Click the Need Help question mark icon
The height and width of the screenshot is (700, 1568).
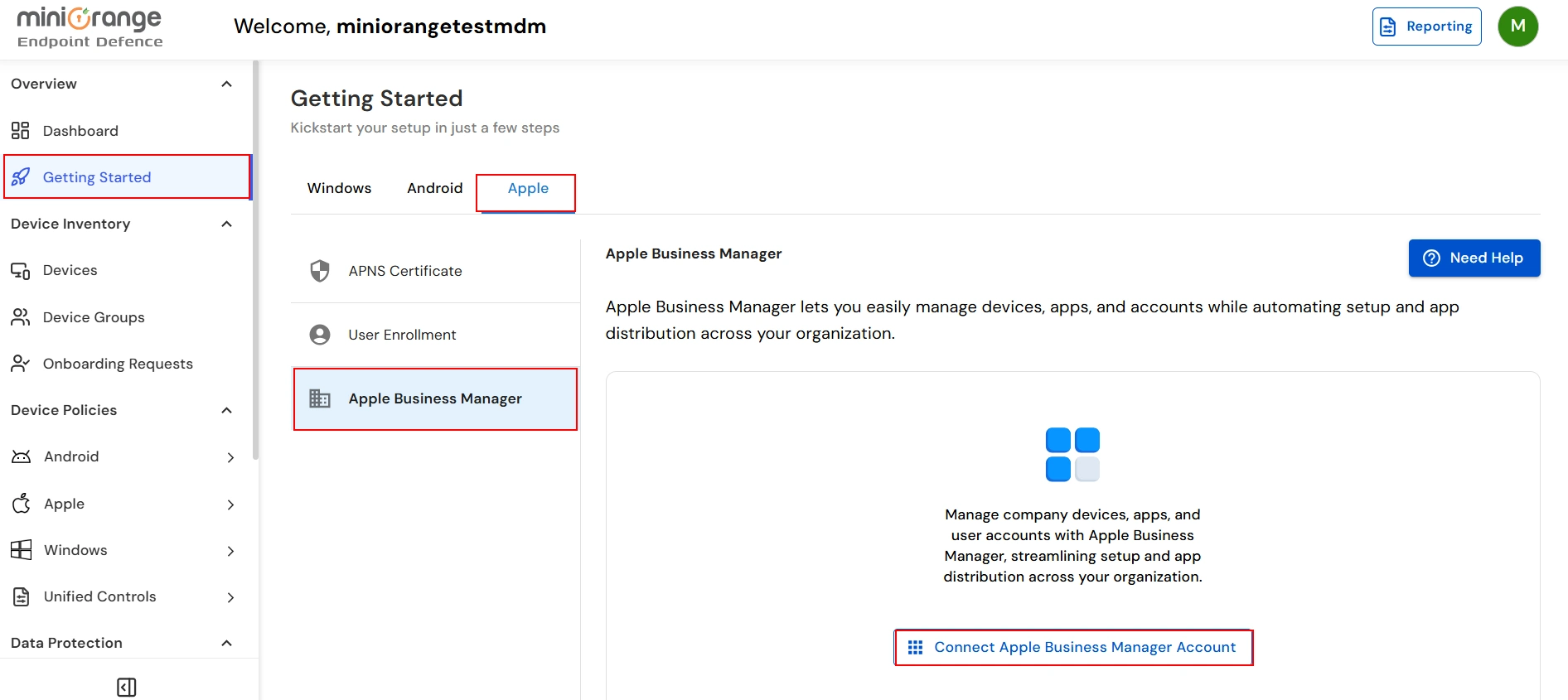coord(1431,258)
